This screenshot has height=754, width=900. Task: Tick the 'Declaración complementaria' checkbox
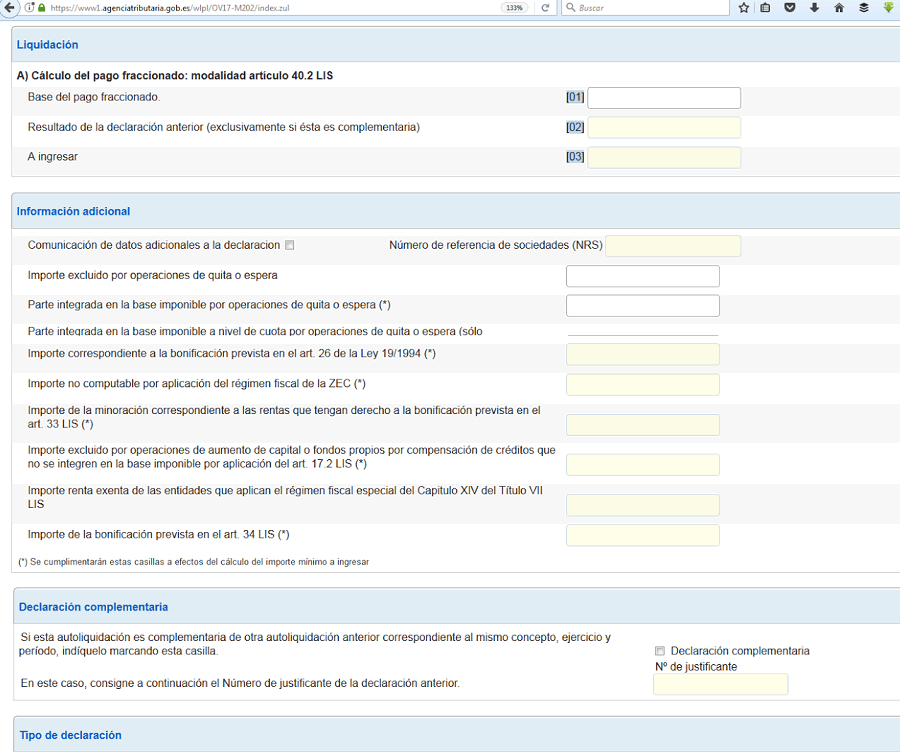coord(659,651)
